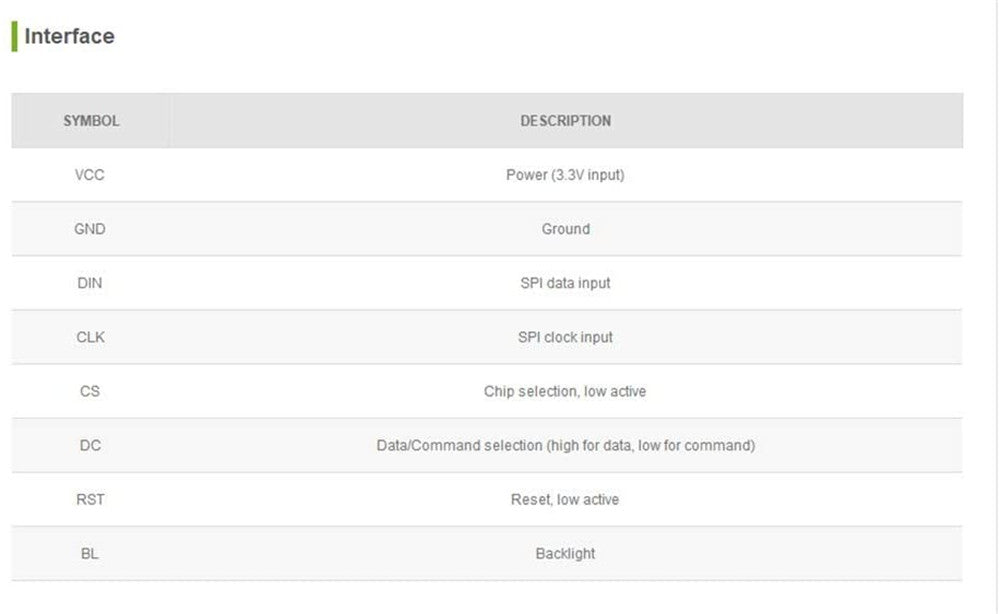Click the SPI data input description
1000x614 pixels.
(565, 283)
